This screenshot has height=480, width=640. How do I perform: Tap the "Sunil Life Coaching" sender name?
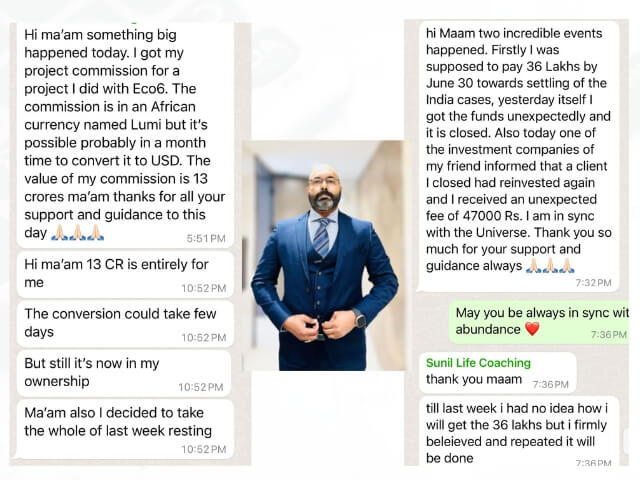(478, 362)
